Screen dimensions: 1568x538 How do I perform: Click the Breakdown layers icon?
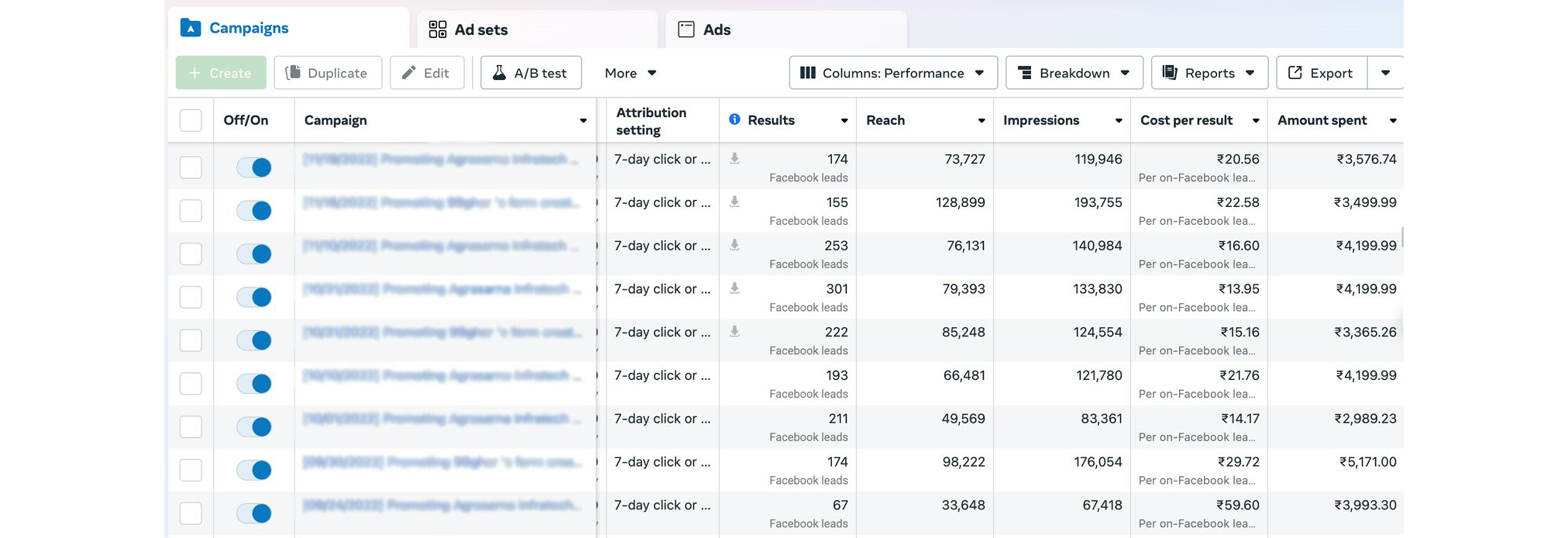[1025, 73]
